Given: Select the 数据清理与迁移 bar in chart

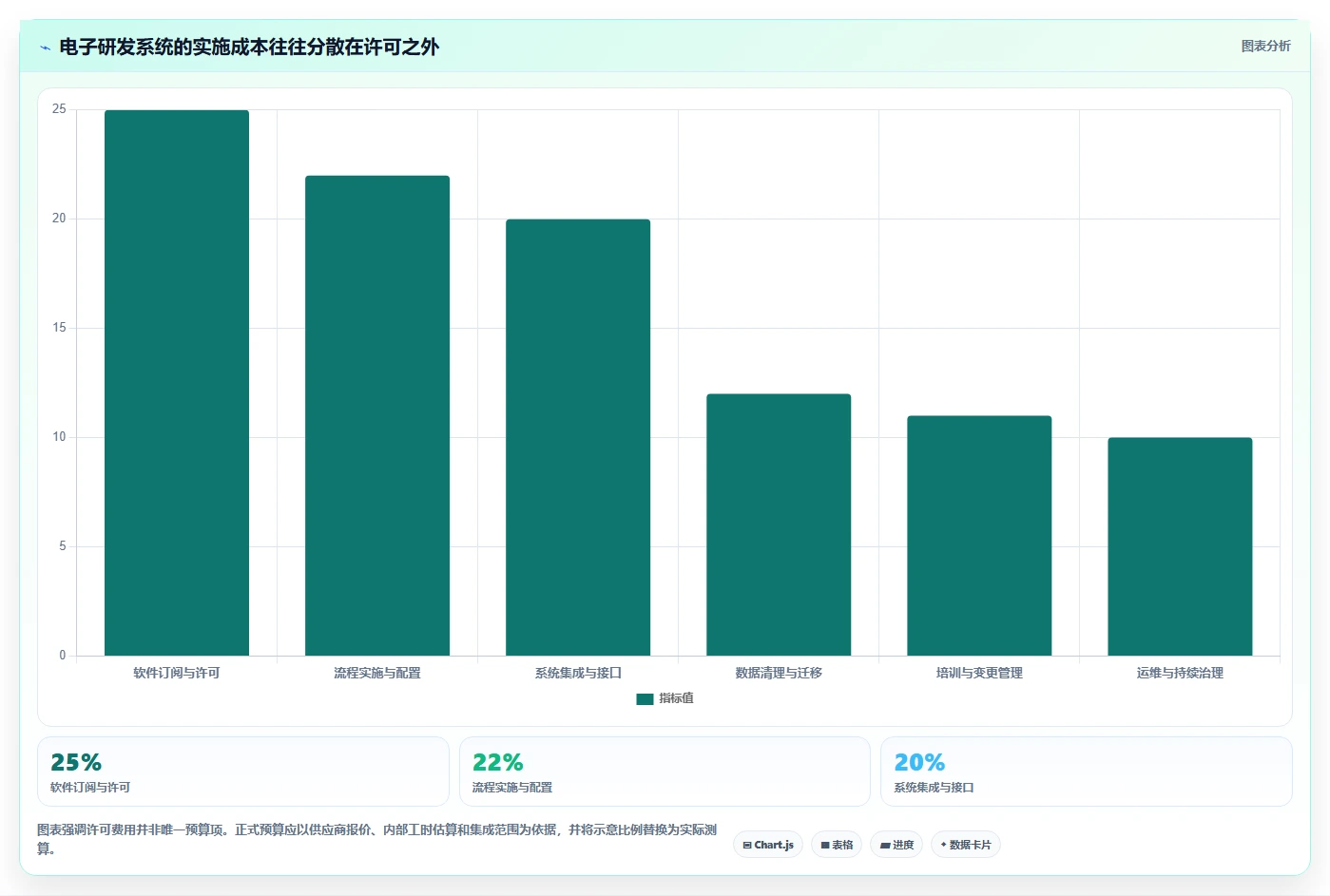Looking at the screenshot, I should (779, 524).
